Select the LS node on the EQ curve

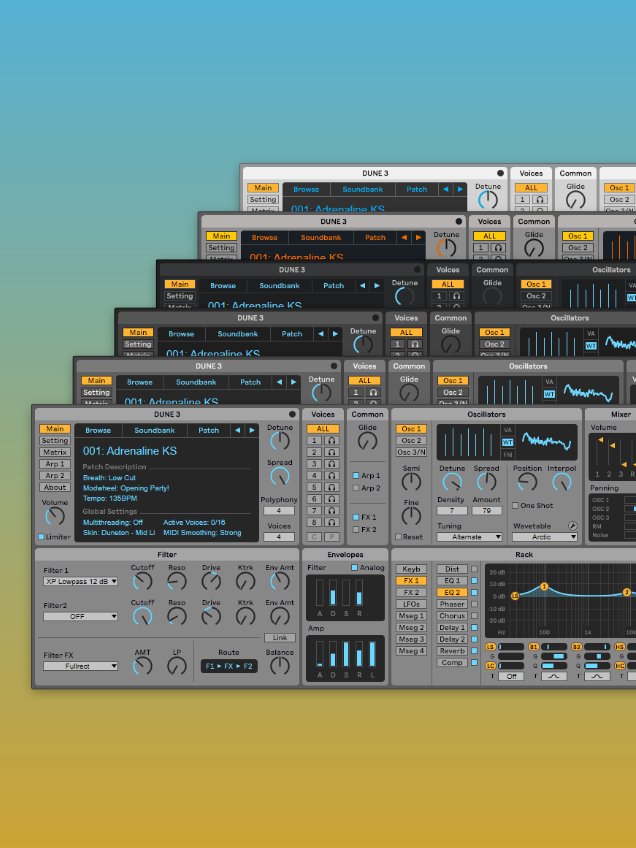pyautogui.click(x=515, y=595)
